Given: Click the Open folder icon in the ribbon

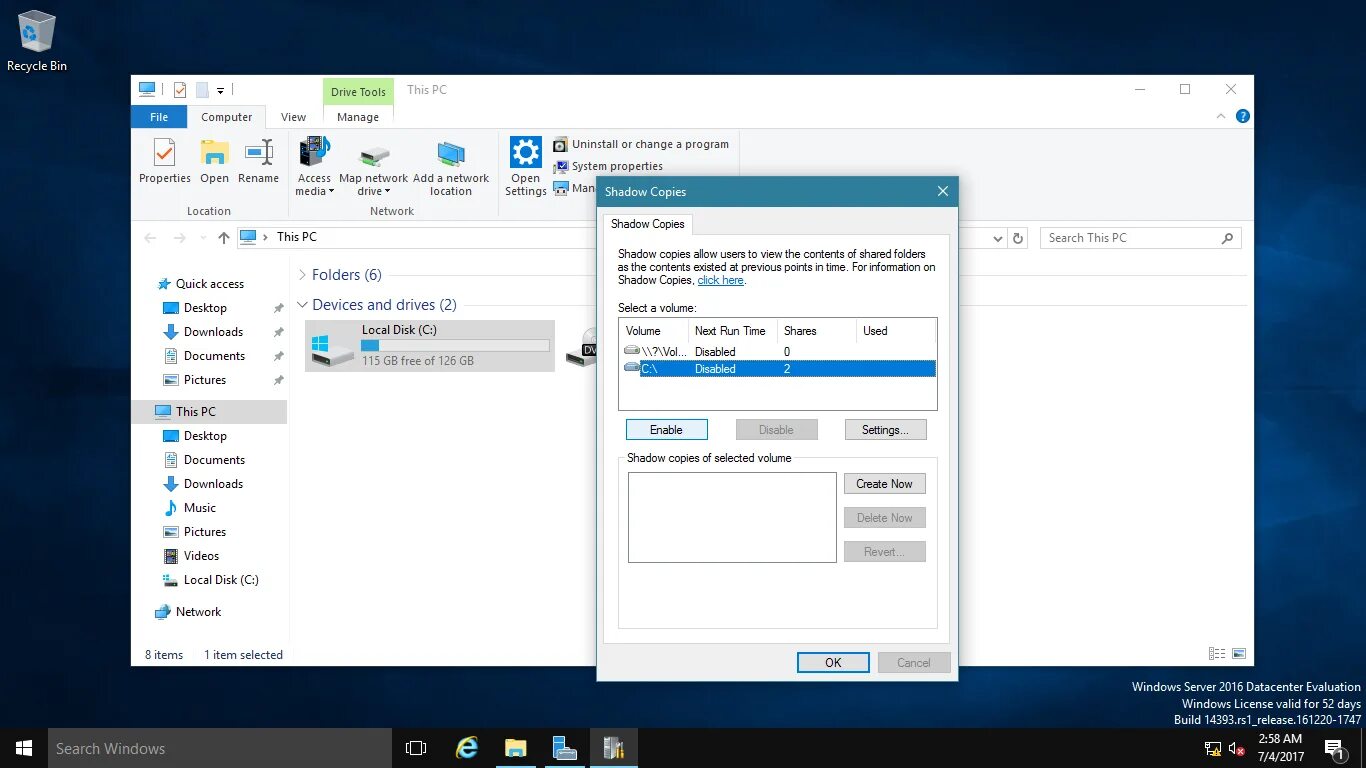Looking at the screenshot, I should pos(214,152).
